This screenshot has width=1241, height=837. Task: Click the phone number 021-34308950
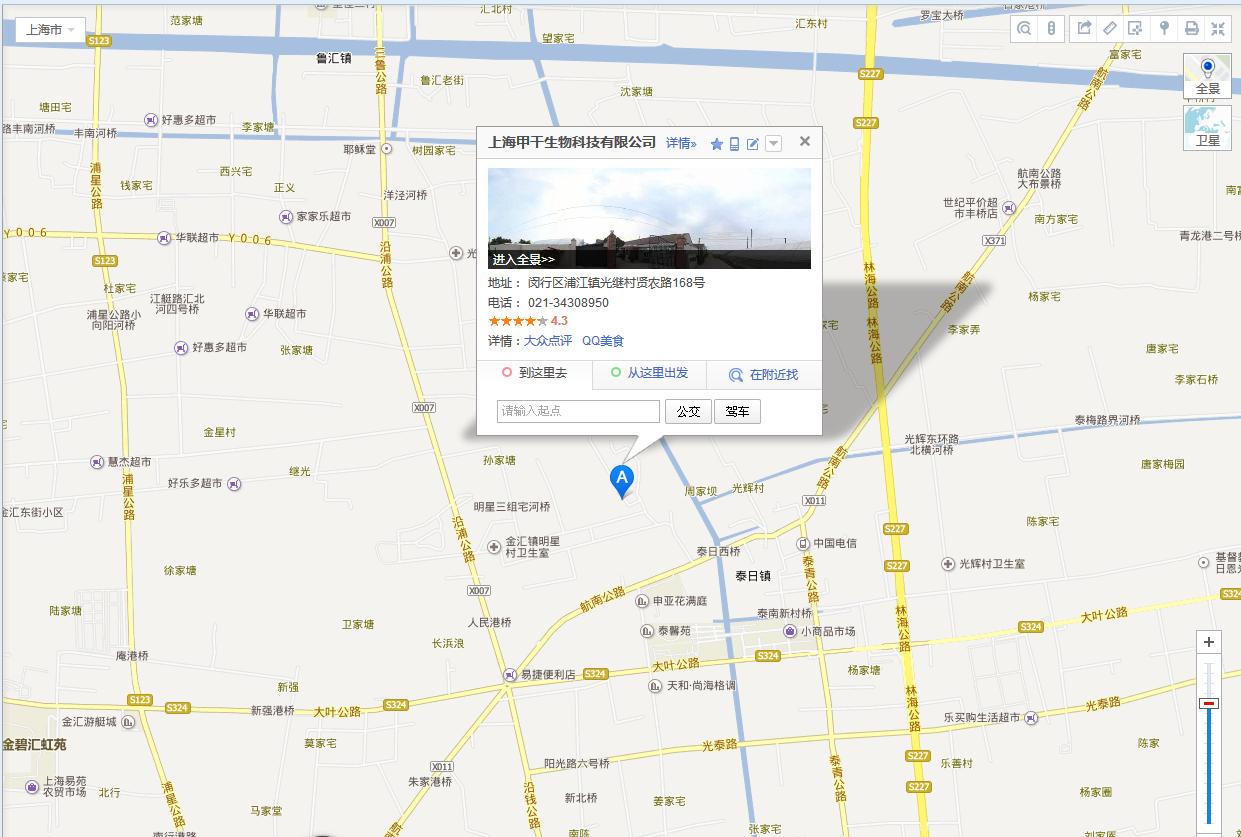pyautogui.click(x=568, y=302)
